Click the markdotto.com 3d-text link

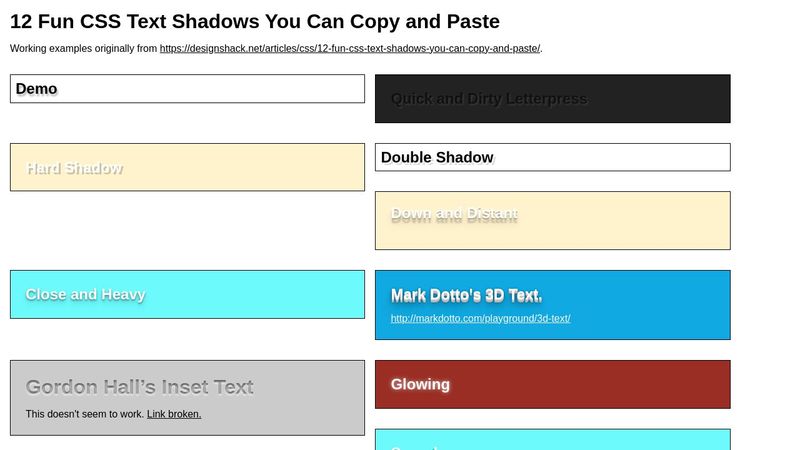(480, 319)
